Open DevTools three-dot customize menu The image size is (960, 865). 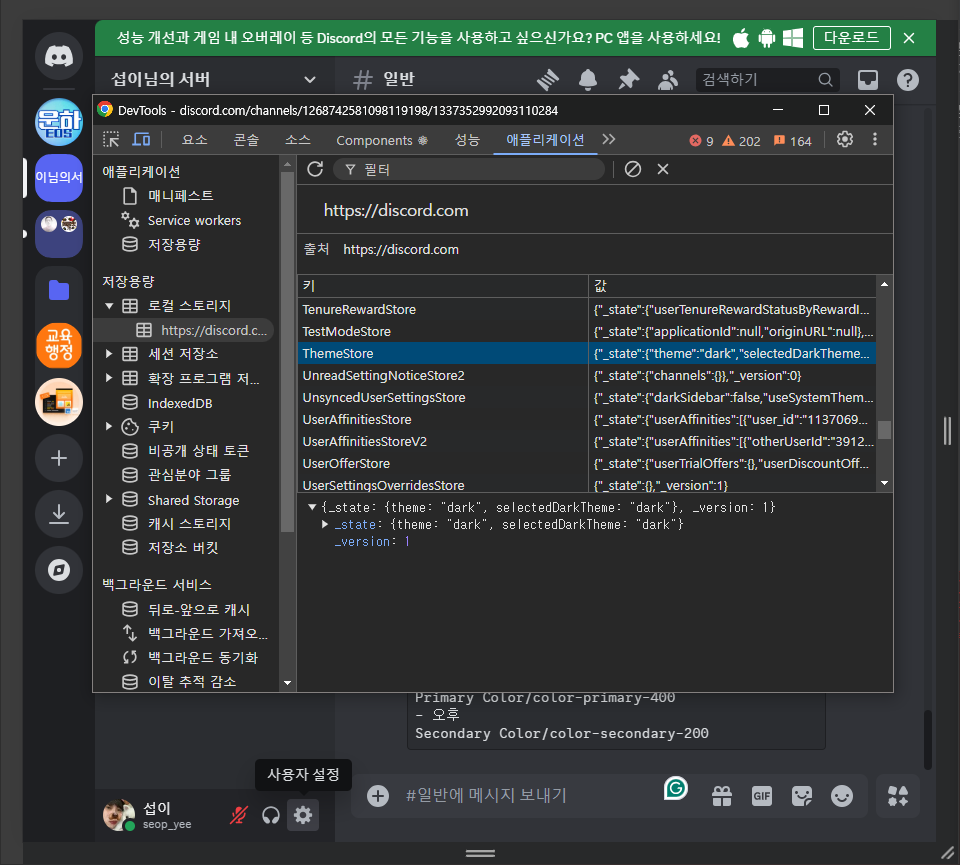[875, 140]
